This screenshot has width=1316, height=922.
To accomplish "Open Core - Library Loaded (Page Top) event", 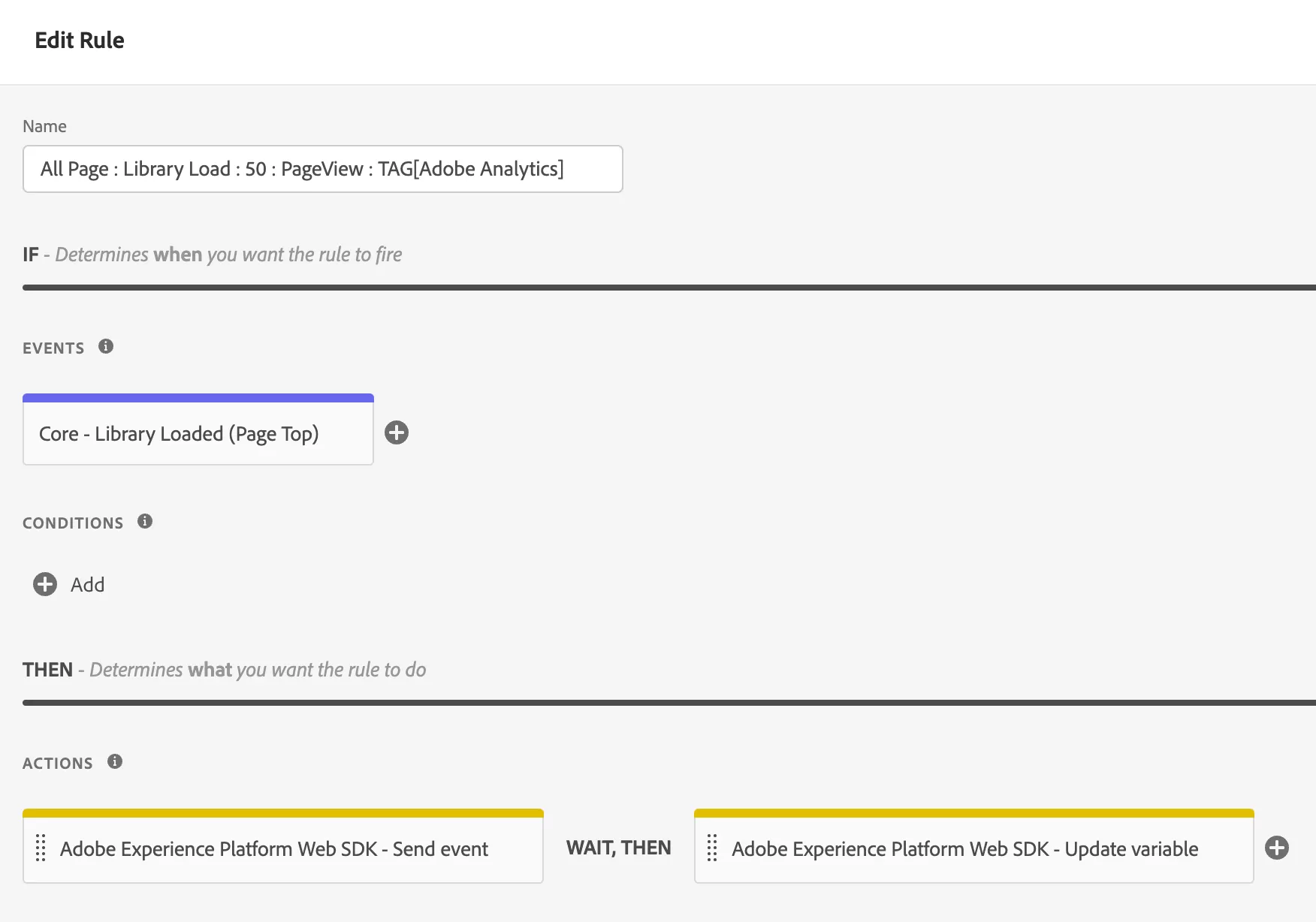I will pyautogui.click(x=198, y=429).
